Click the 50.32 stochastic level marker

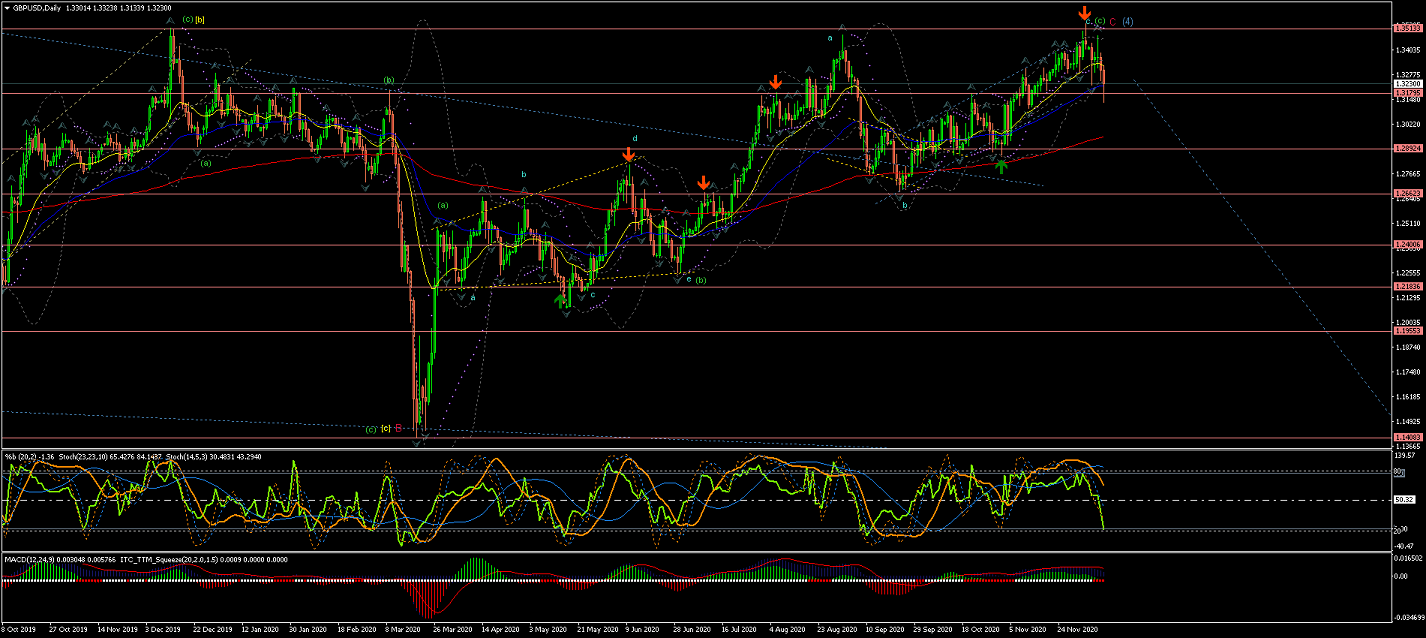pos(1405,500)
